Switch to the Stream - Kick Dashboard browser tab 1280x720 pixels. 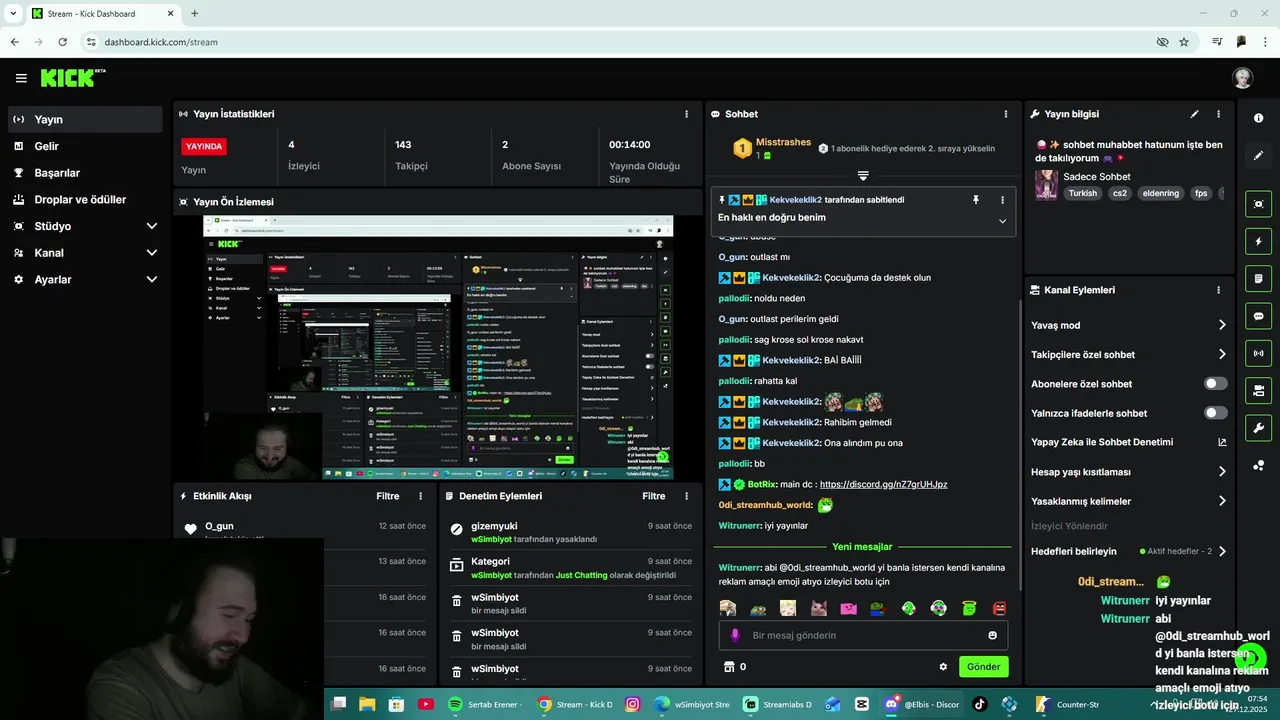(102, 13)
